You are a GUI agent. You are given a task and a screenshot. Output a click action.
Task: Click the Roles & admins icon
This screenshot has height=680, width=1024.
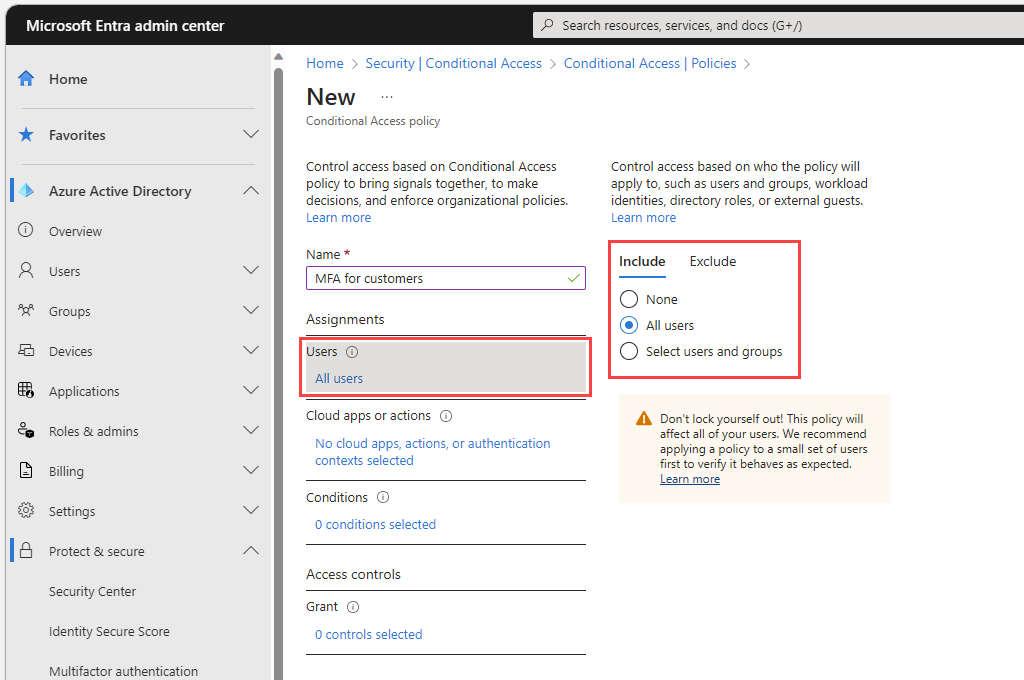click(x=26, y=430)
